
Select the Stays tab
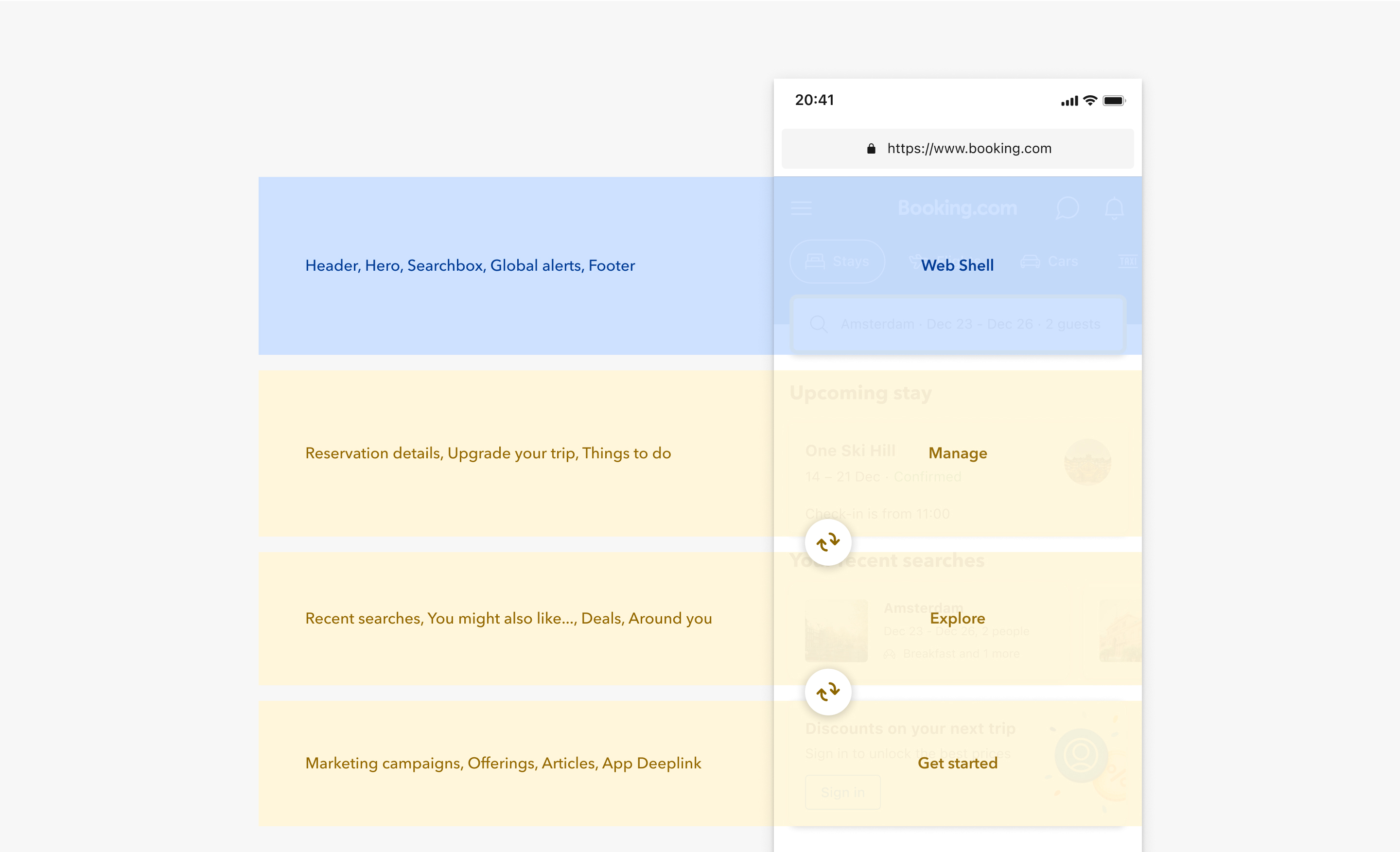[838, 261]
